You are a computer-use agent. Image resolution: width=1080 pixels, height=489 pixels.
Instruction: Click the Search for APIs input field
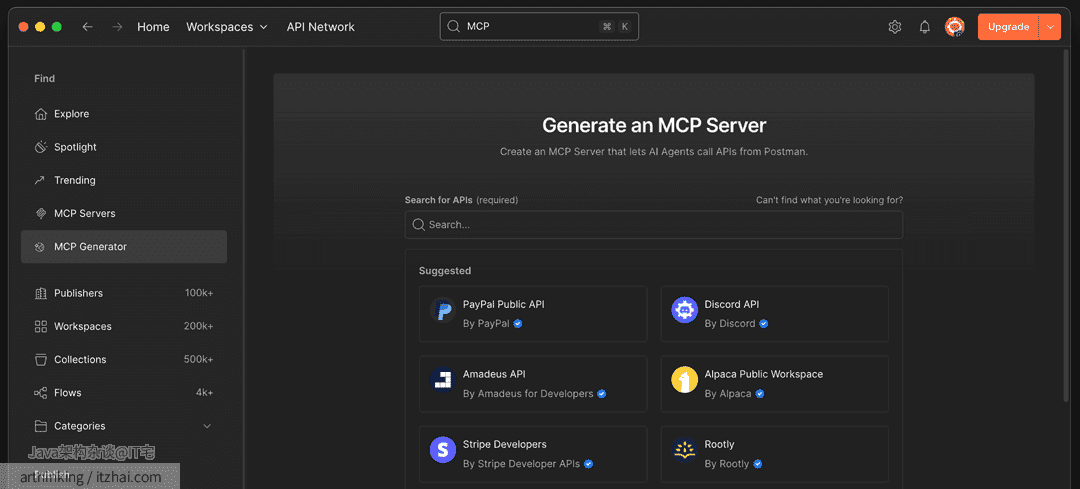click(x=654, y=225)
